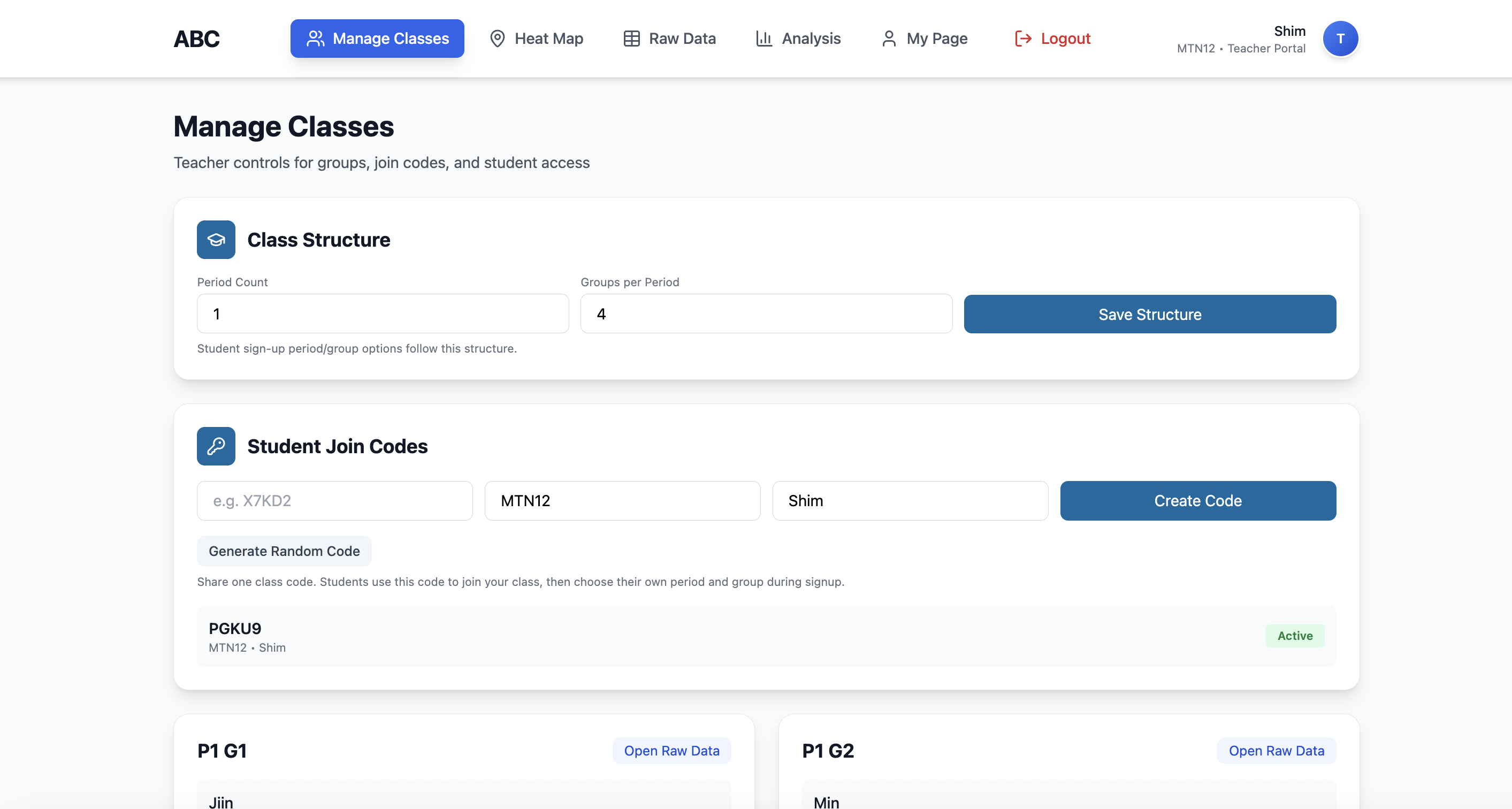The width and height of the screenshot is (1512, 809).
Task: Click the join code input with X7KD2 placeholder
Action: click(x=334, y=501)
